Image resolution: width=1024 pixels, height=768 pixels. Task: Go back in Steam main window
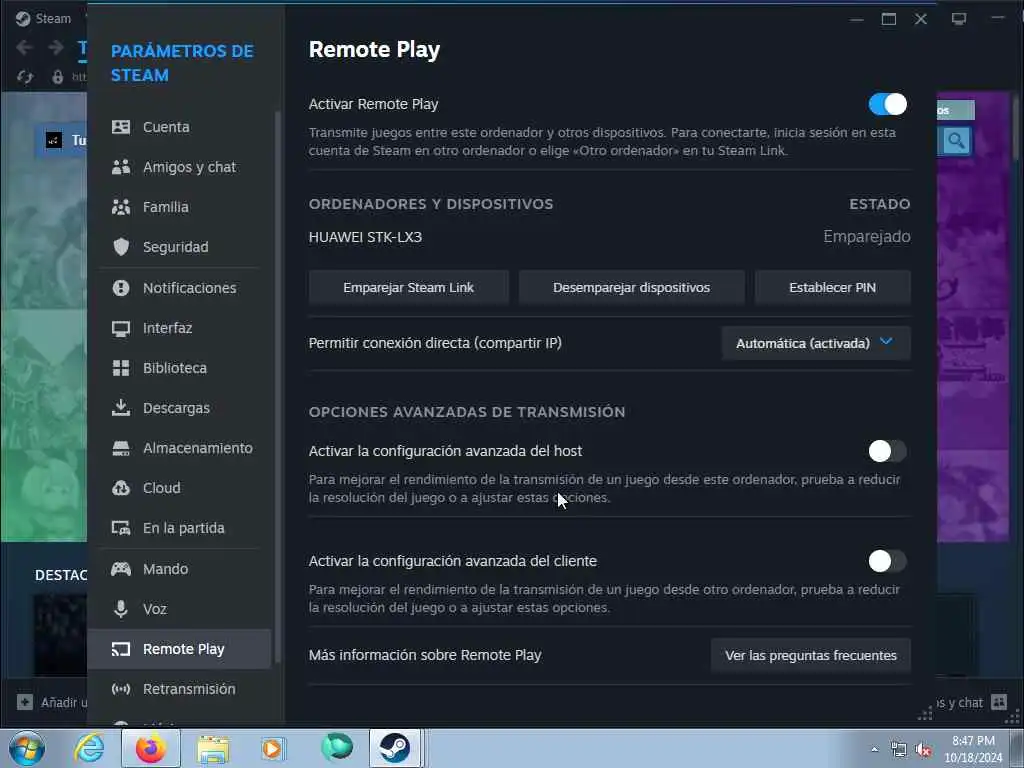click(25, 47)
